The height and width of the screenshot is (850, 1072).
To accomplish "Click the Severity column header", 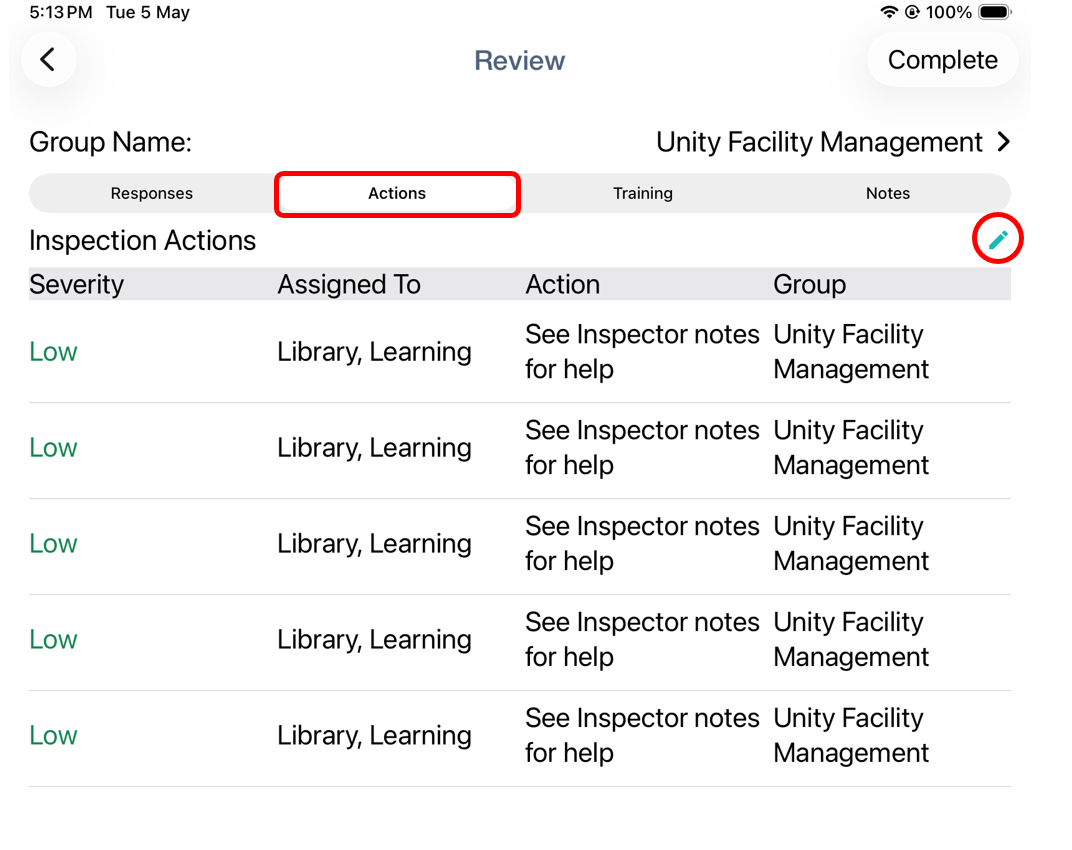I will coord(77,284).
